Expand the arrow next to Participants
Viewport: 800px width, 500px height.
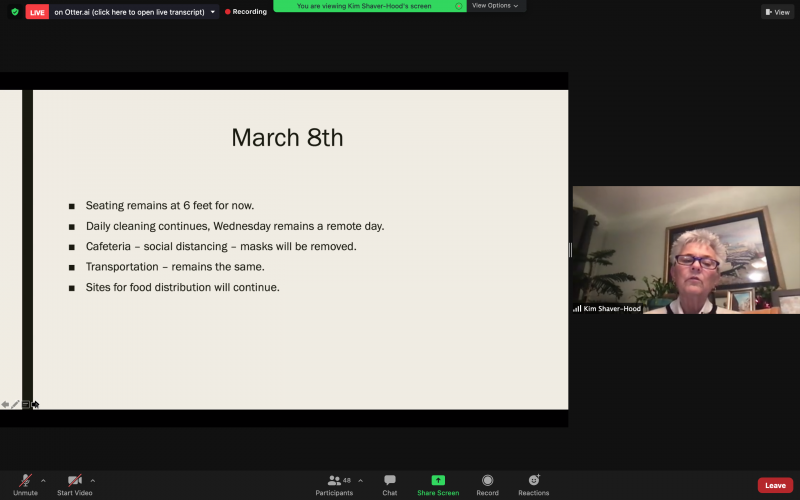click(361, 481)
